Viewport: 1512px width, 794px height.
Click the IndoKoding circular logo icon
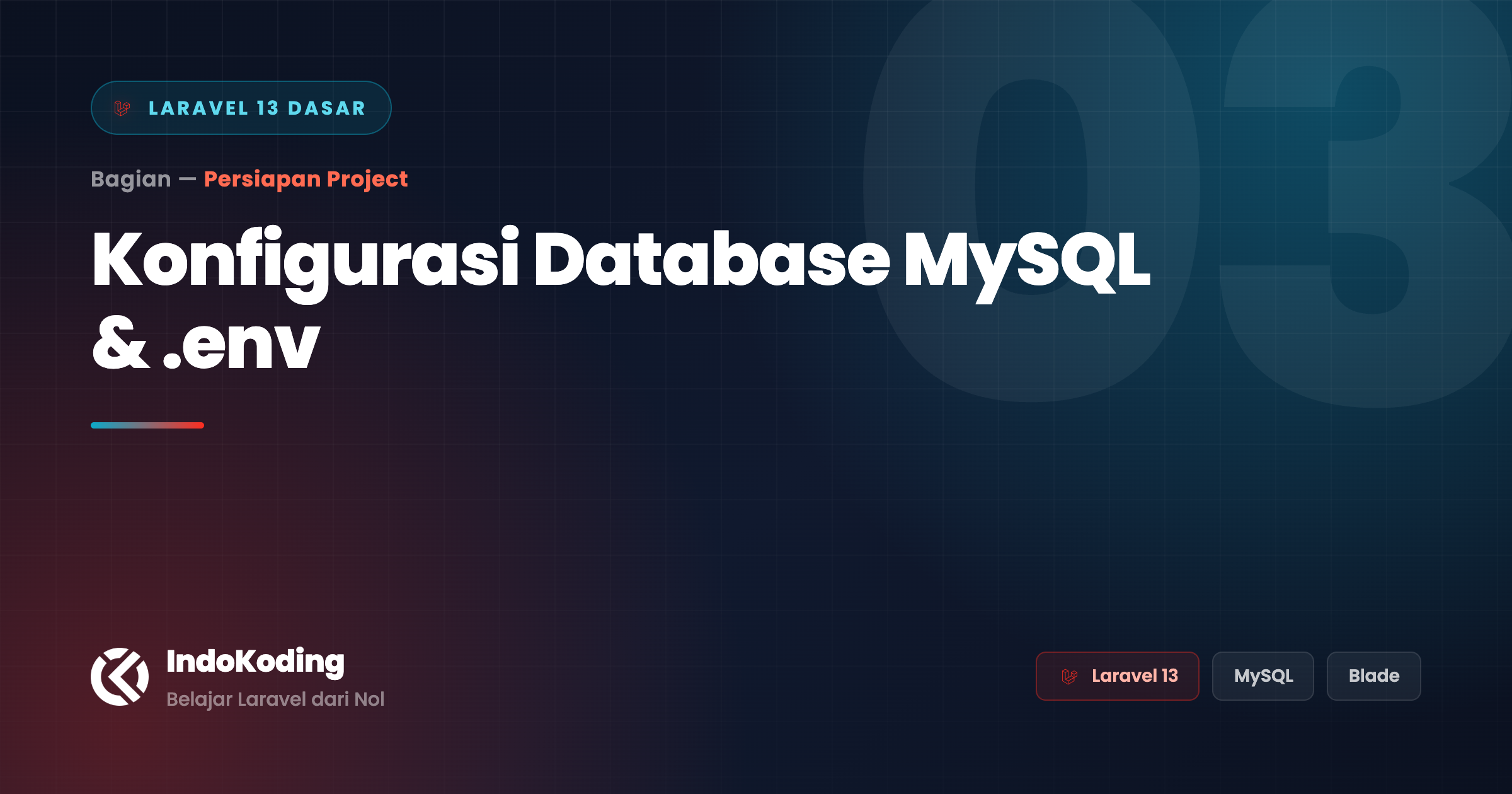point(120,677)
